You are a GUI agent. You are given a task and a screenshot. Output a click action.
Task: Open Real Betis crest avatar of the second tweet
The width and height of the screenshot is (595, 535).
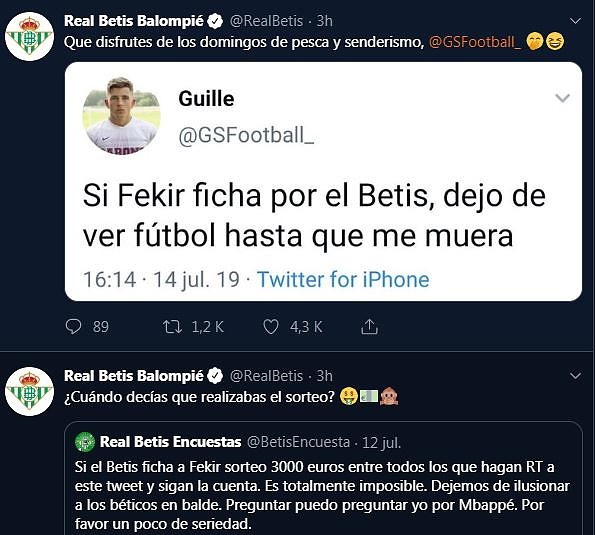(30, 392)
